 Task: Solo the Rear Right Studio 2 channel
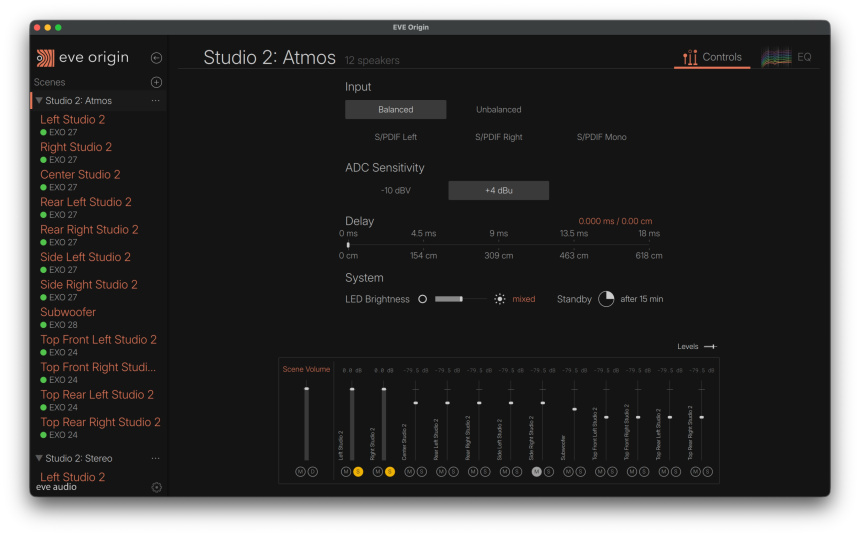(x=485, y=472)
